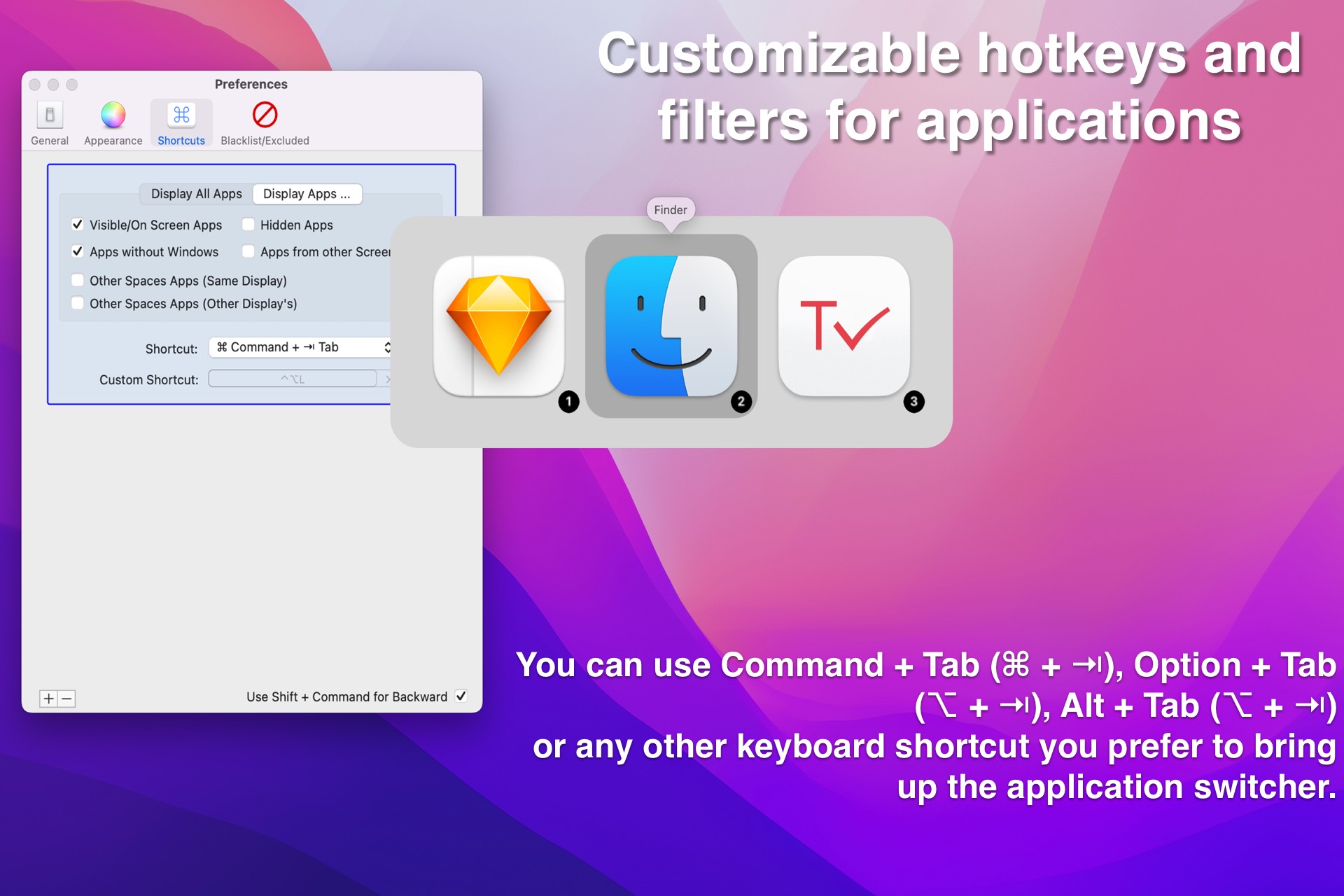Remove shortcut with the minus button

66,698
